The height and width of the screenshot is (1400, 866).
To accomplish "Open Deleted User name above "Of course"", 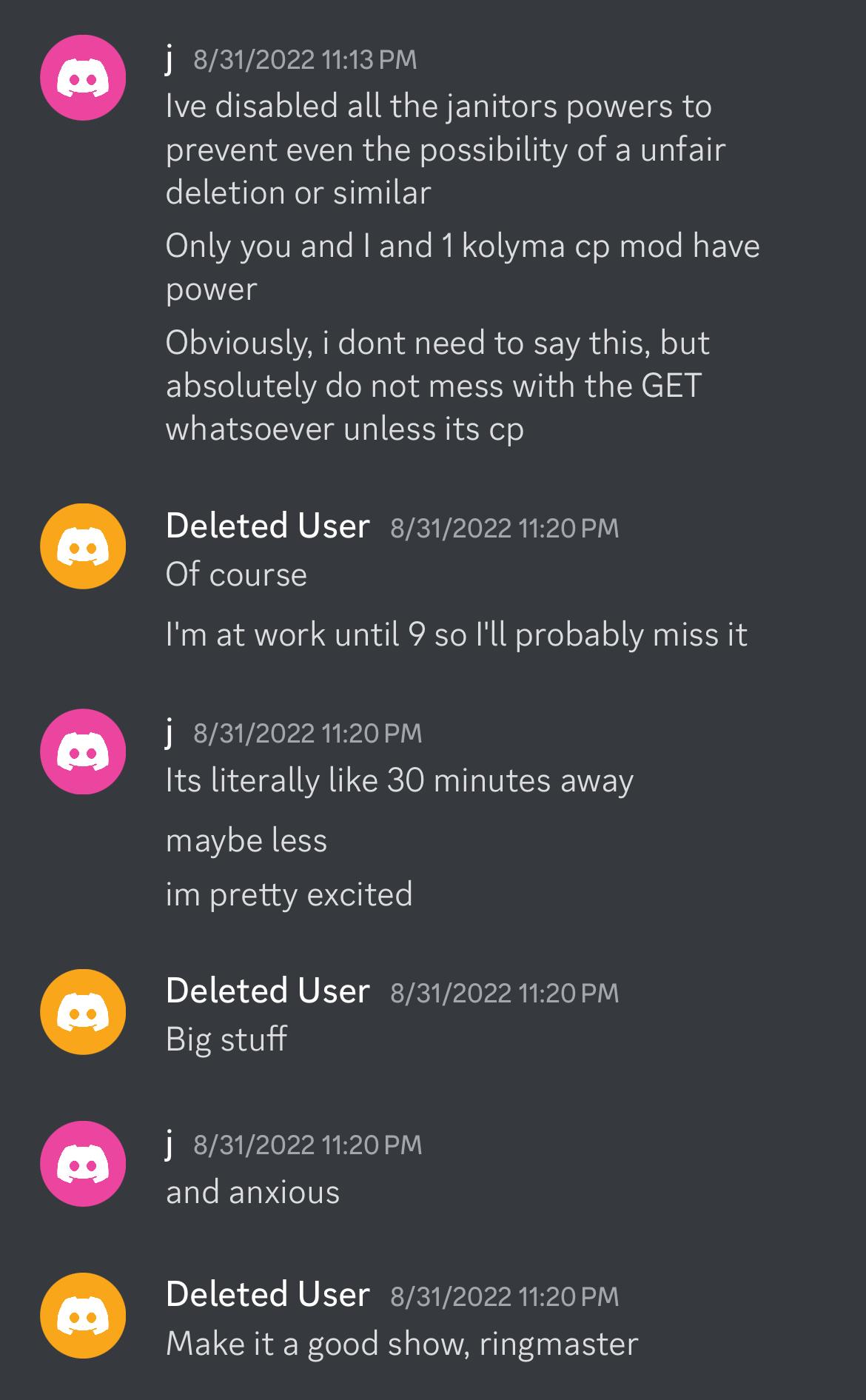I will (267, 526).
